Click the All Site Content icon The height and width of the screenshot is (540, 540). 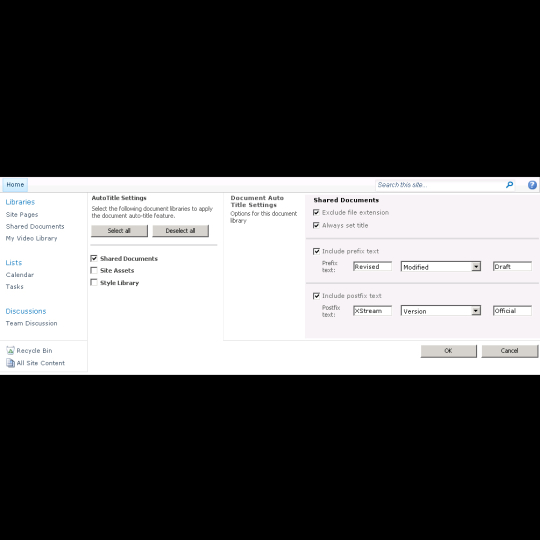click(11, 363)
